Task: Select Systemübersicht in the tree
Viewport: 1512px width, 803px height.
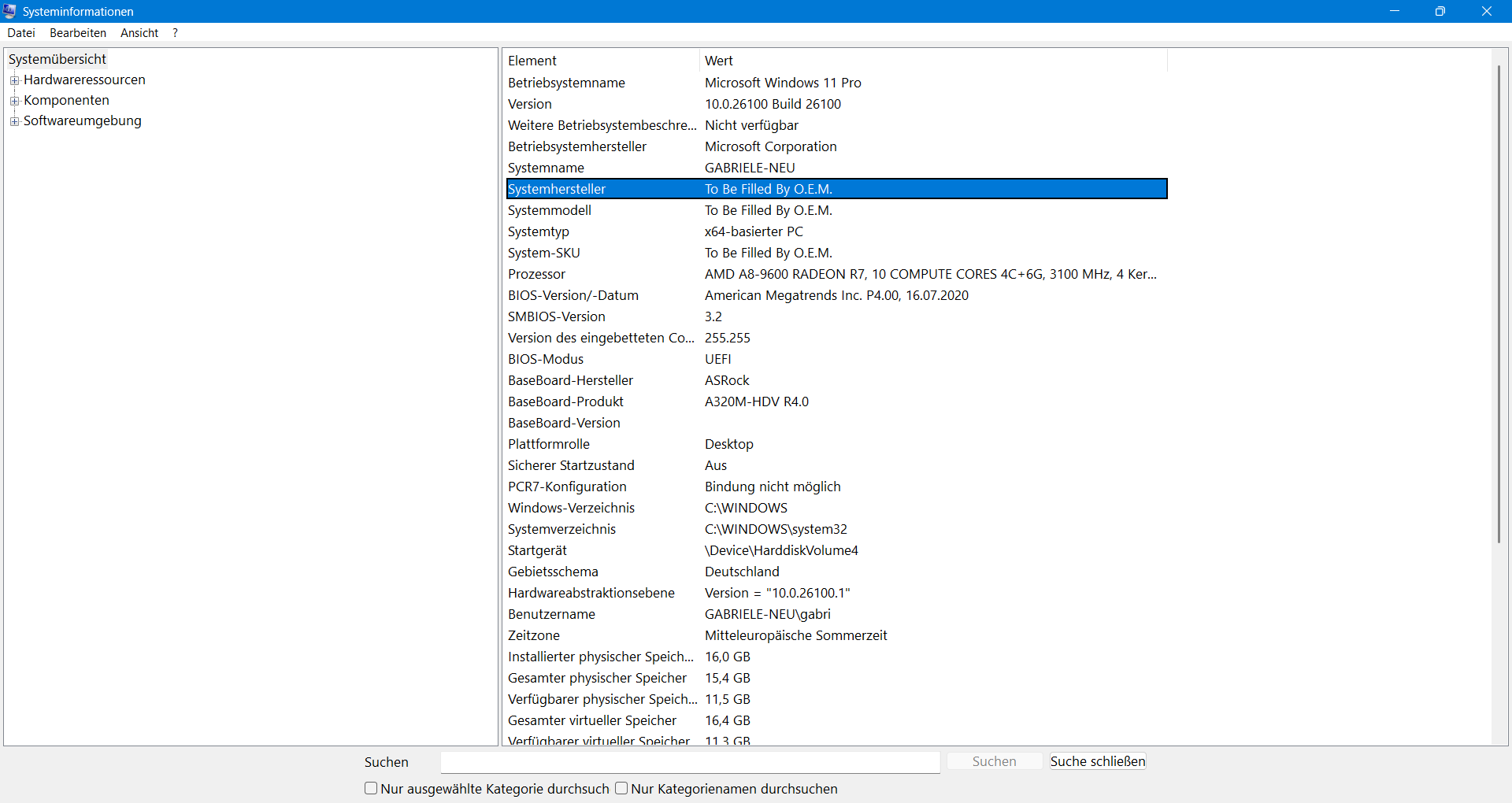Action: pos(57,59)
